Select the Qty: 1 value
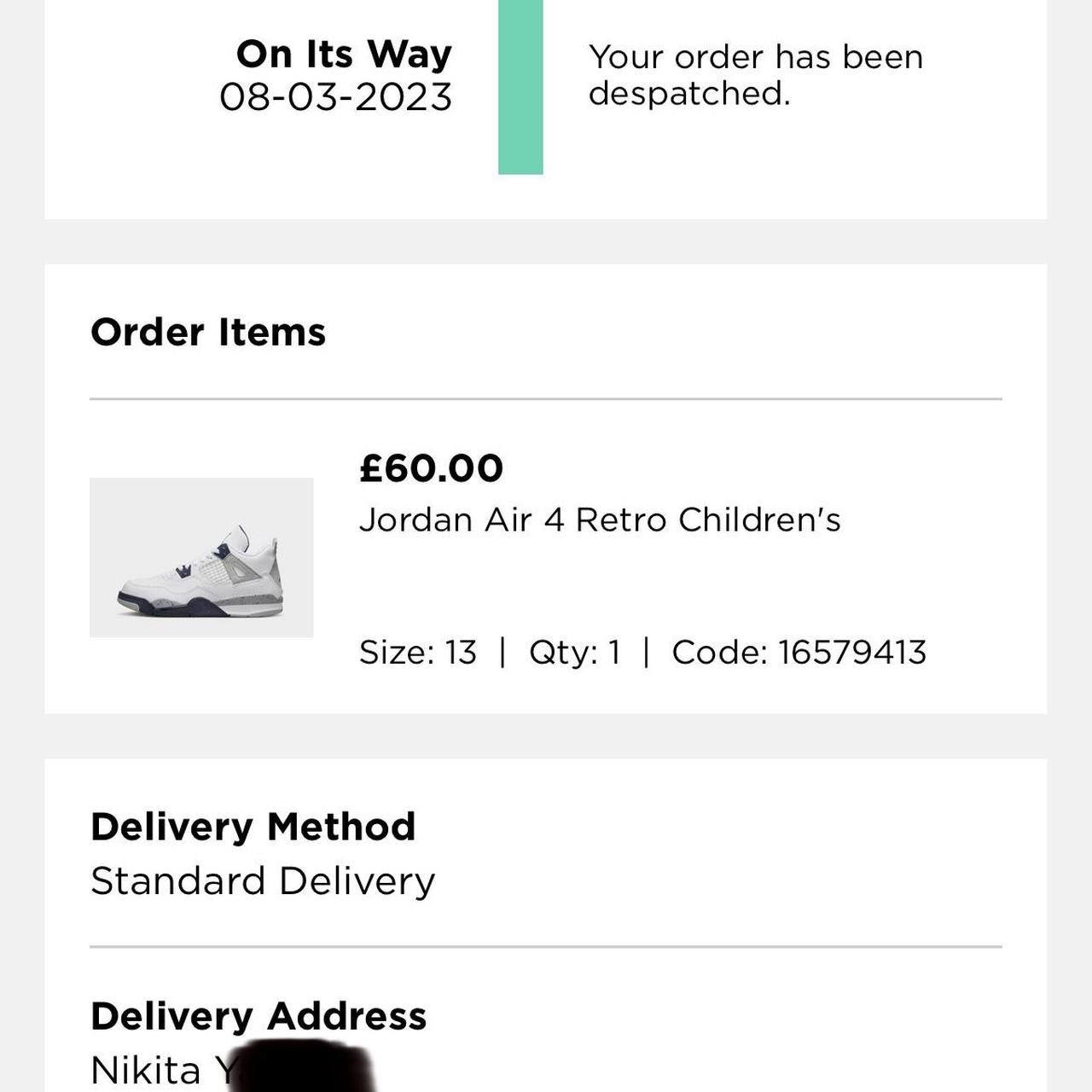Viewport: 1092px width, 1092px height. coord(577,652)
